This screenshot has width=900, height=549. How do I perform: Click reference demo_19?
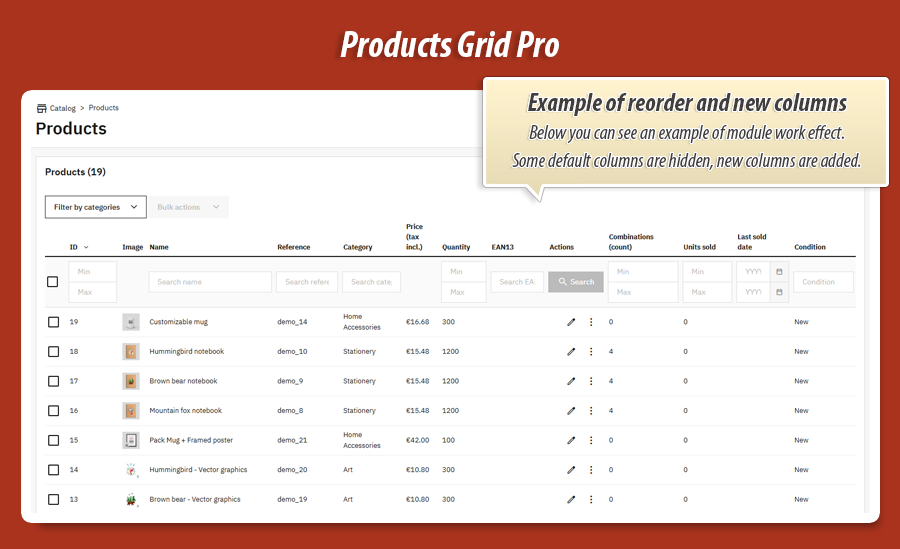292,500
